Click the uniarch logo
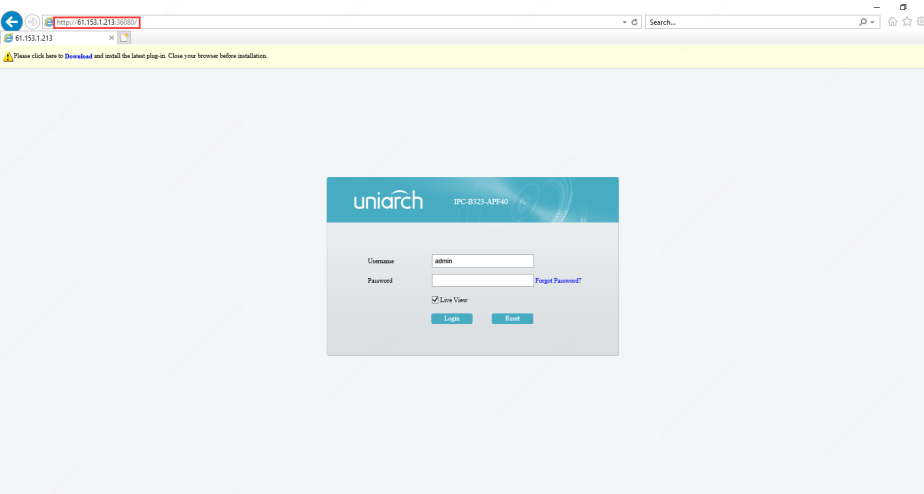Image resolution: width=924 pixels, height=494 pixels. point(388,200)
